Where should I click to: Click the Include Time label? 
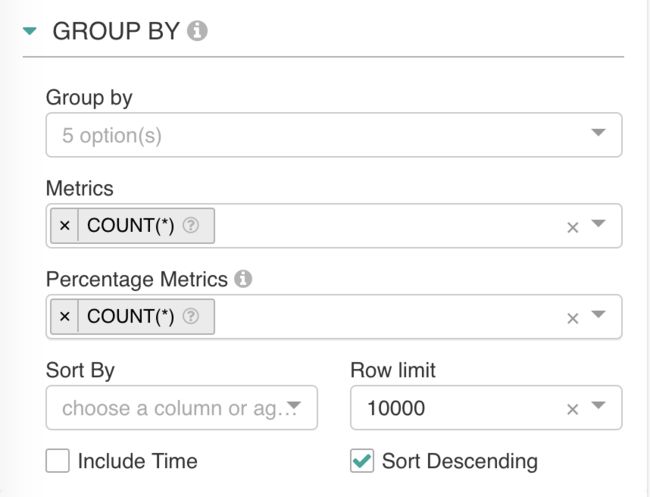[x=138, y=461]
